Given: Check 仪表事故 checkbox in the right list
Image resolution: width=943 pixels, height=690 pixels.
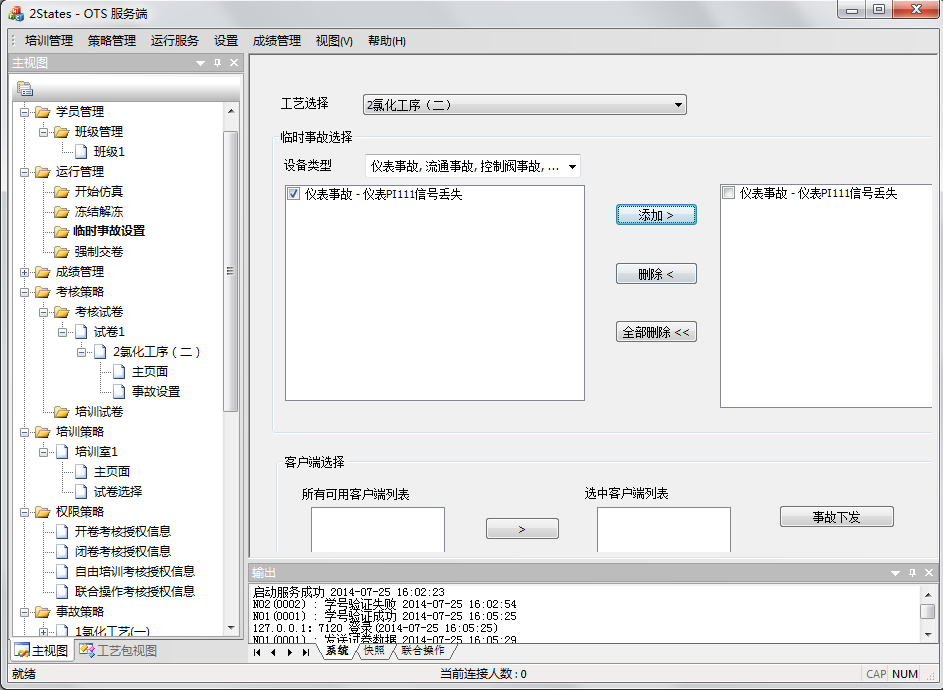Looking at the screenshot, I should click(x=728, y=193).
